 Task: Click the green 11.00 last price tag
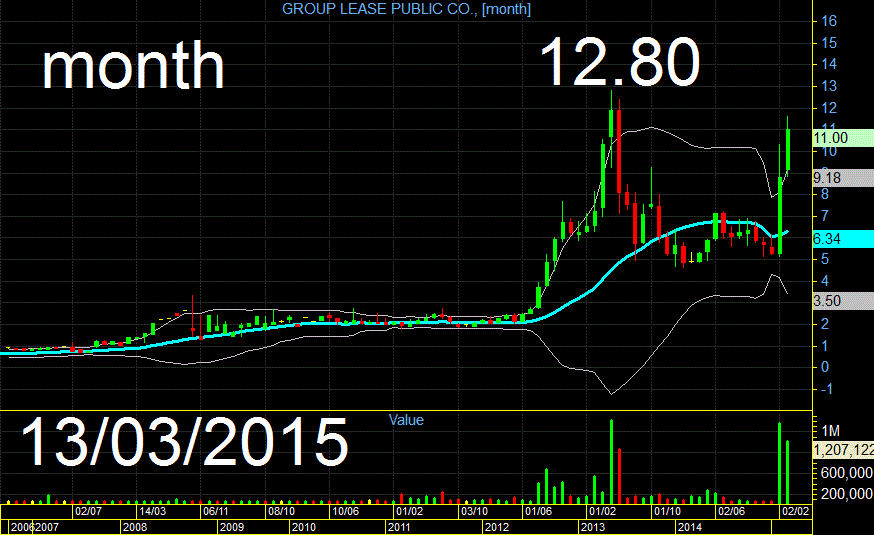[x=843, y=138]
